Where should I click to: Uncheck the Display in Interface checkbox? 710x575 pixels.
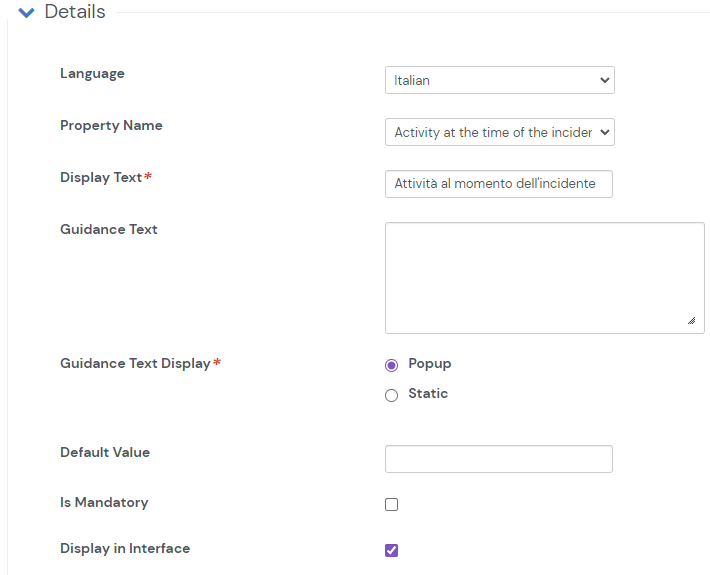tap(392, 550)
